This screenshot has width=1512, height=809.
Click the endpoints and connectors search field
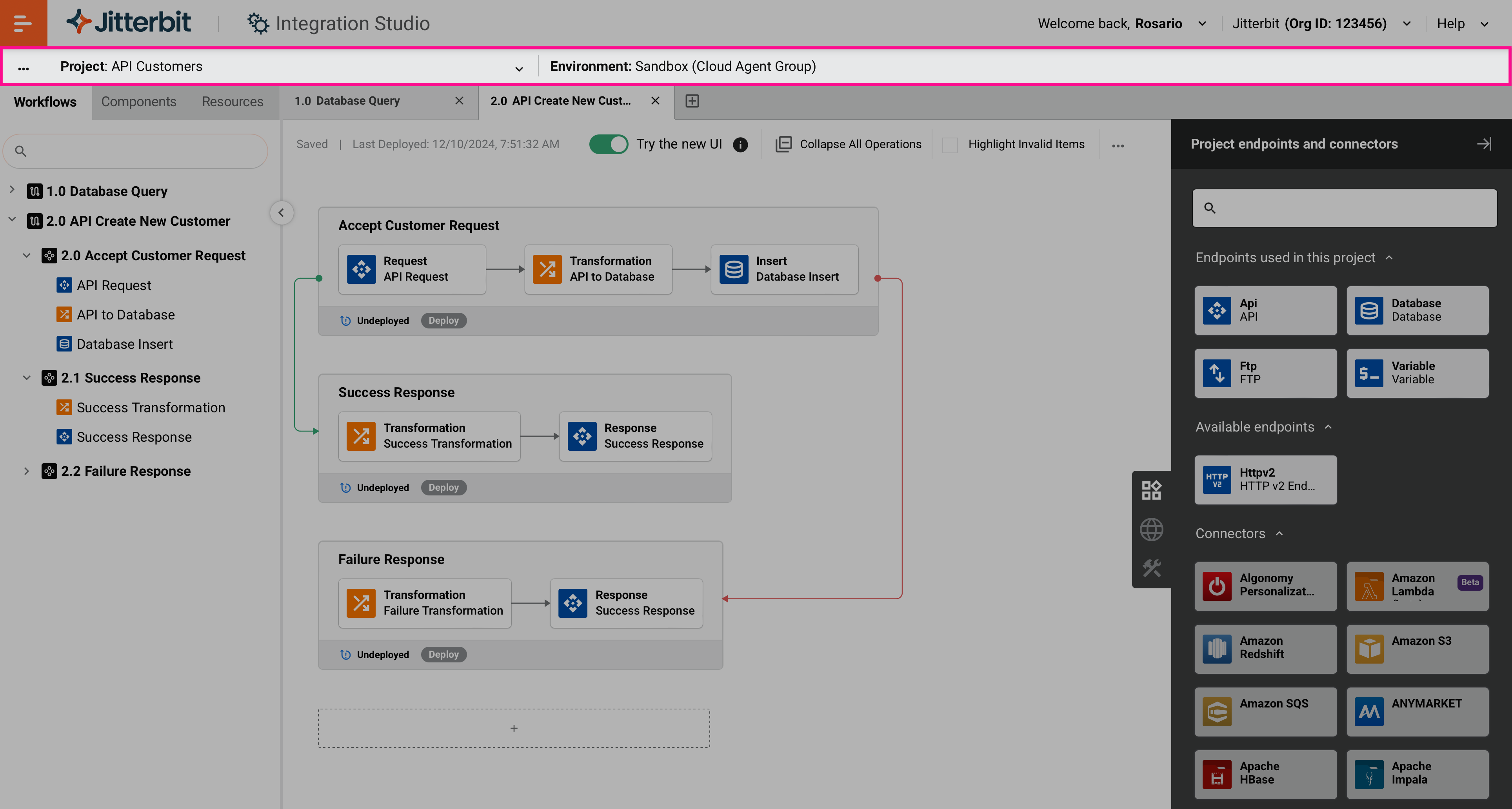1344,208
